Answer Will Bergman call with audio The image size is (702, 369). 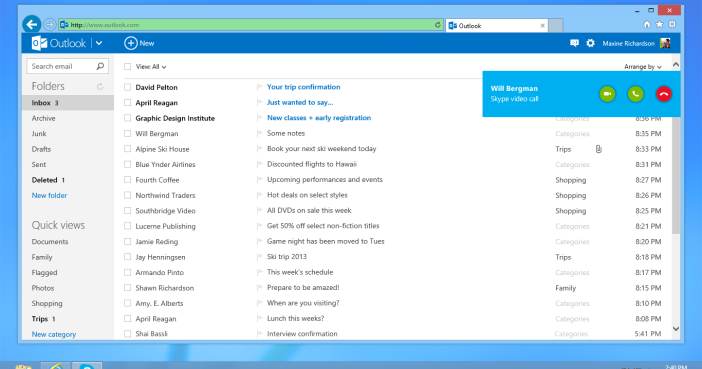point(635,94)
